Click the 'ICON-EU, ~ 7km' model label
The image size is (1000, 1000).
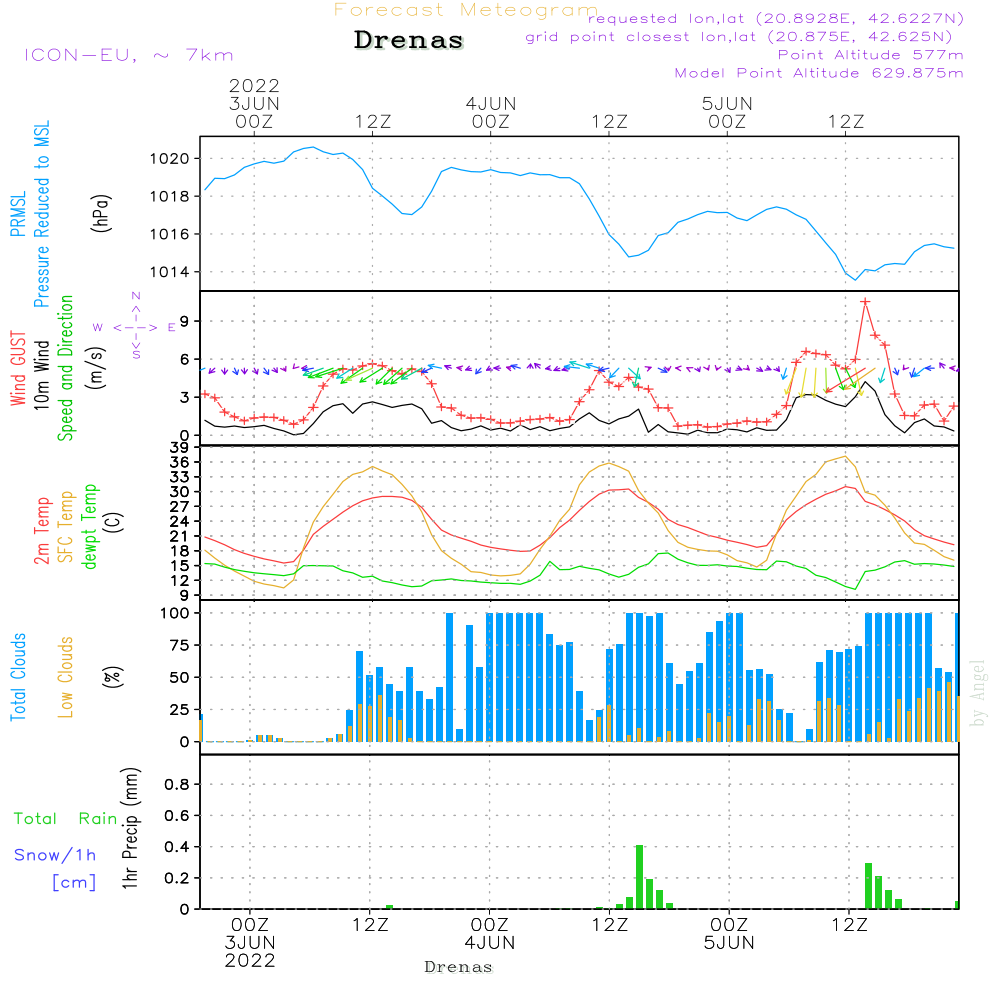pos(129,55)
